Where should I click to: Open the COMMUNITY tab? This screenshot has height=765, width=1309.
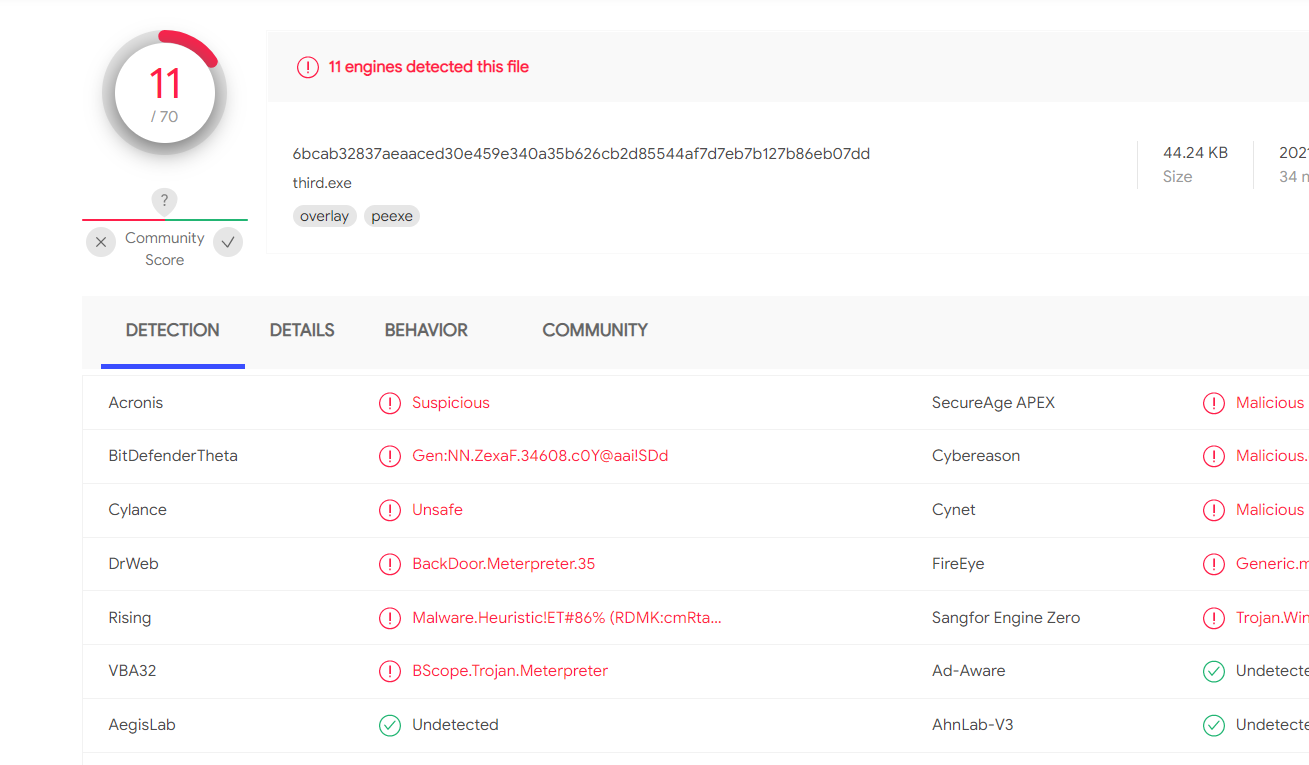[x=595, y=330]
